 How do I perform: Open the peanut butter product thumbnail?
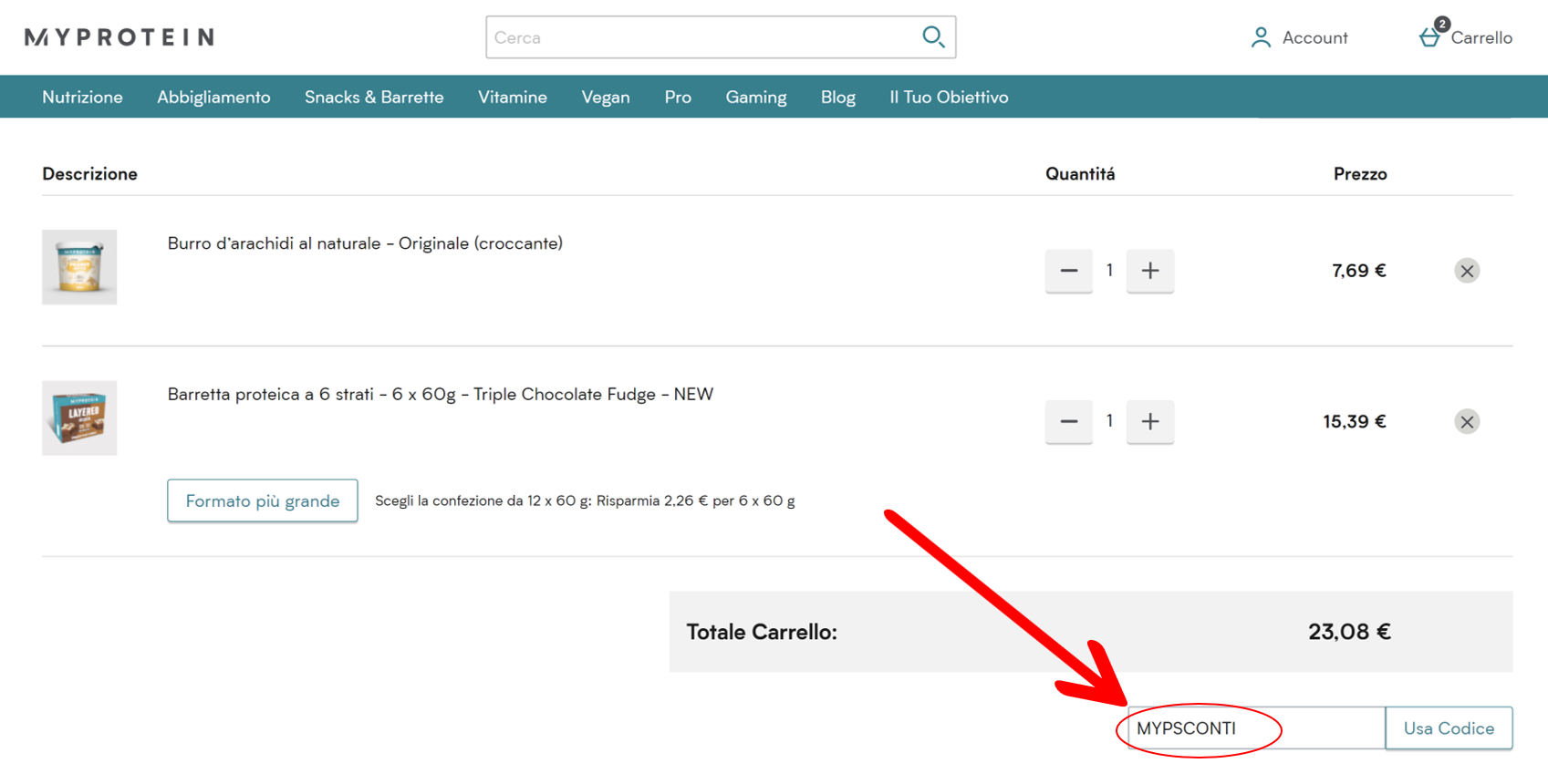point(79,267)
